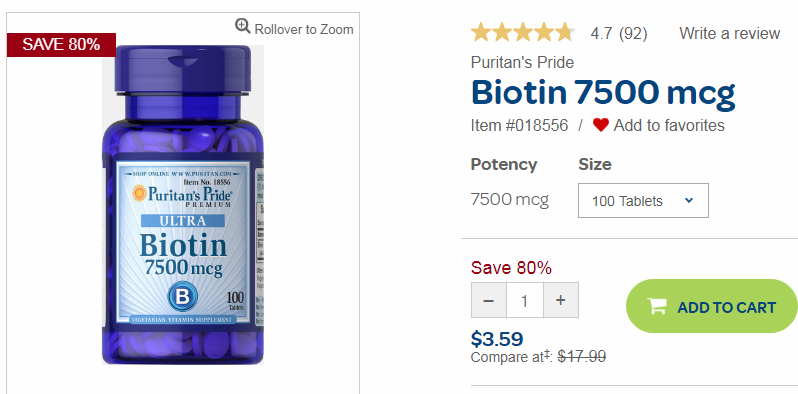Decrease quantity with the minus button
Viewport: 798px width, 394px height.
489,300
